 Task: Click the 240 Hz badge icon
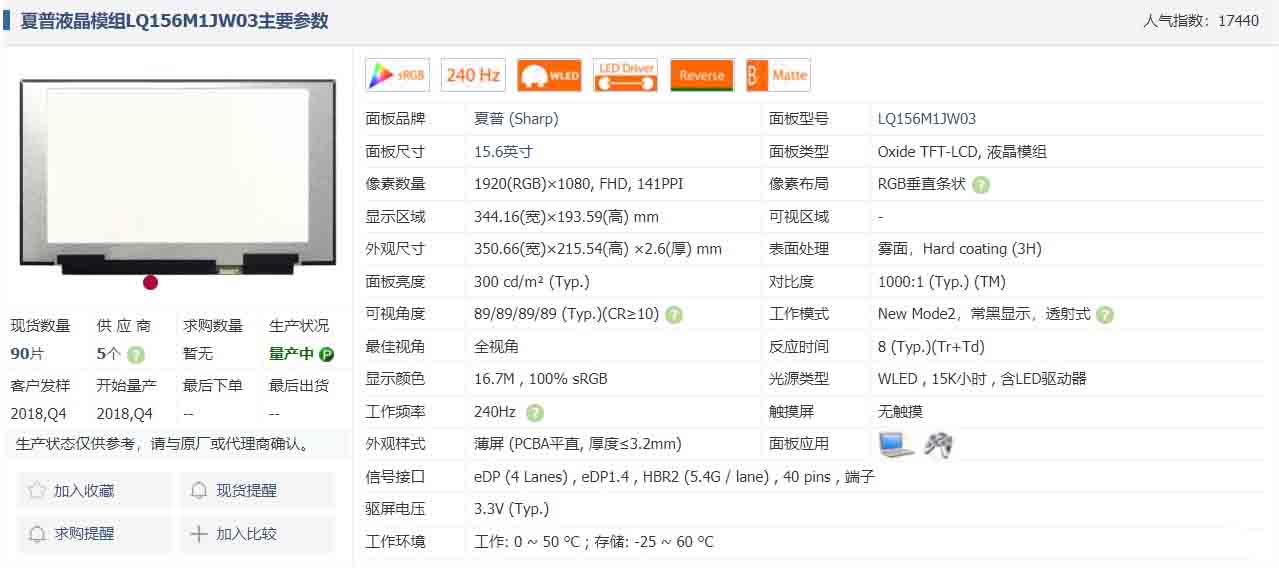pos(473,75)
